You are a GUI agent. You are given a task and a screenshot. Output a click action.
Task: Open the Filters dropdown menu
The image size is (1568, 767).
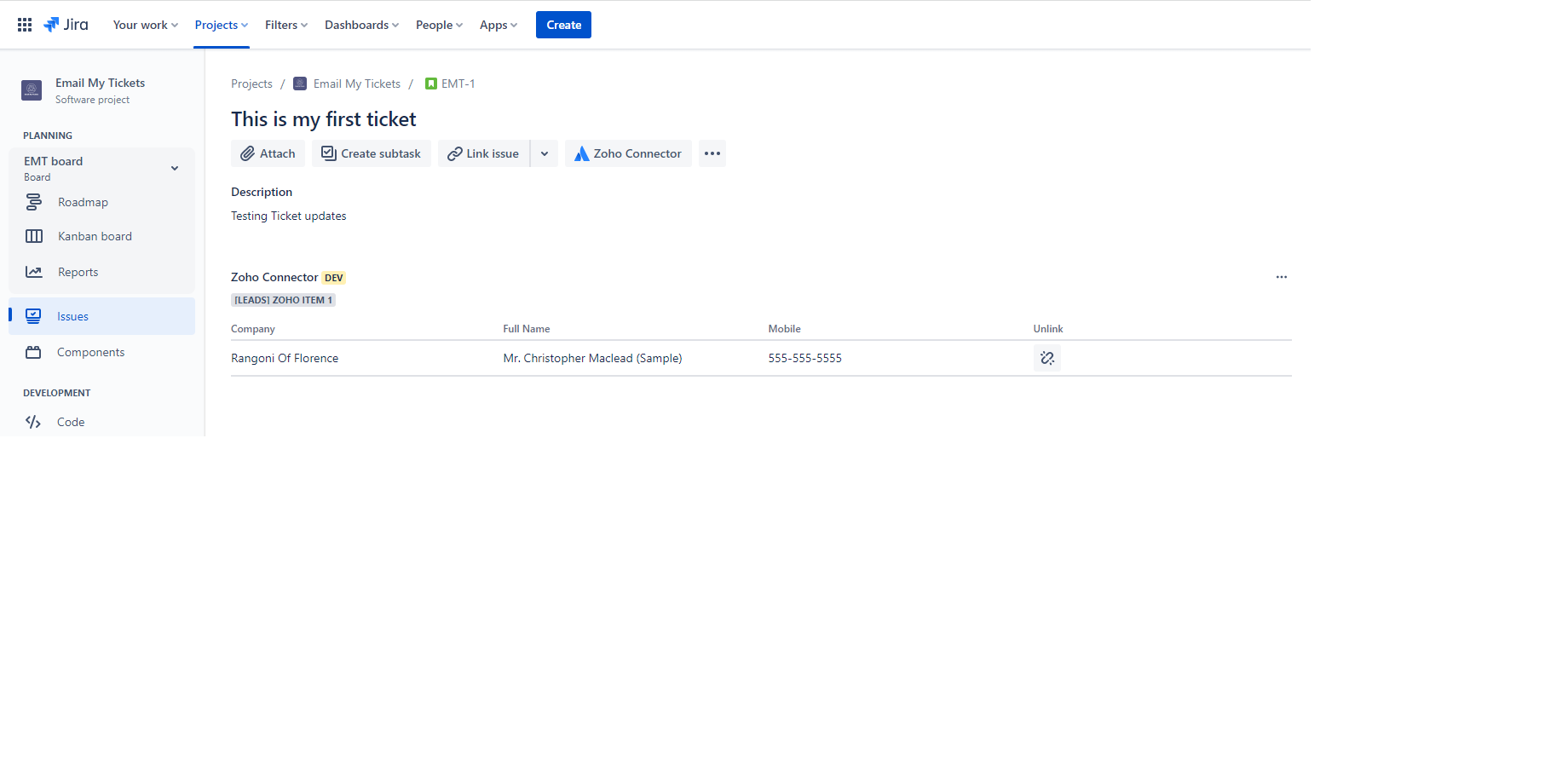click(x=286, y=25)
